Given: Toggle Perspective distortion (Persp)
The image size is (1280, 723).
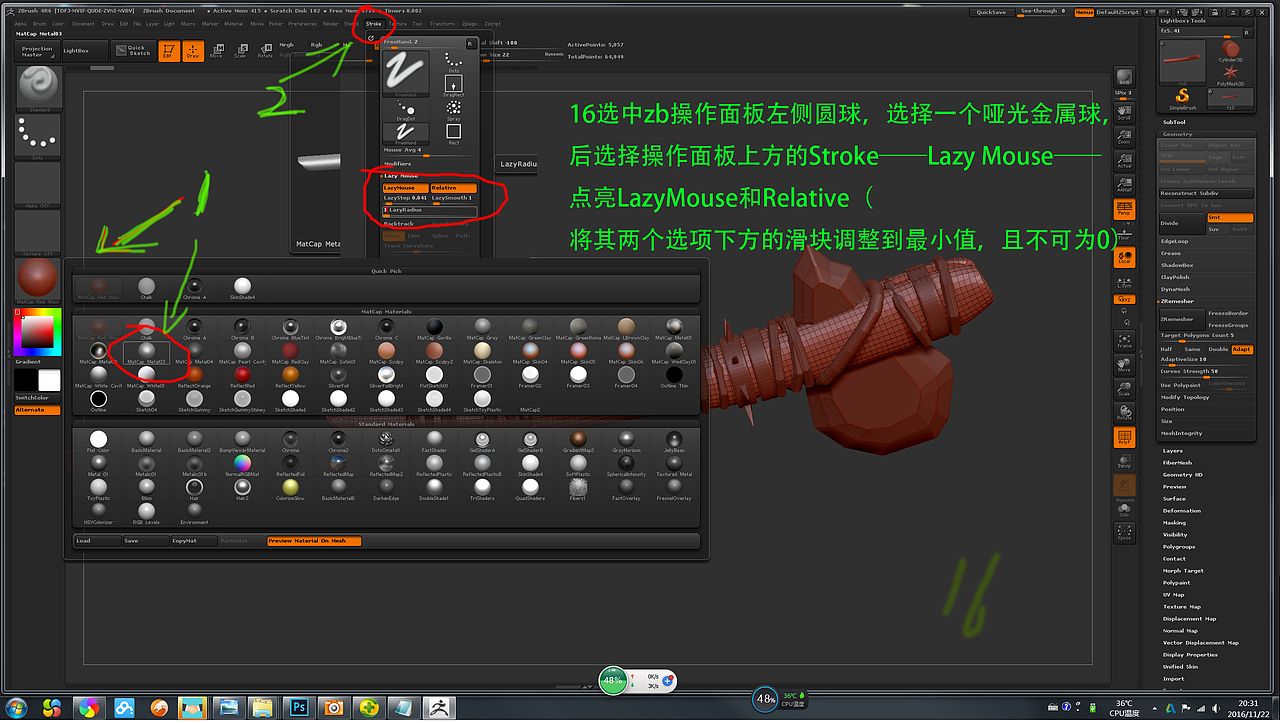Looking at the screenshot, I should click(x=1124, y=210).
